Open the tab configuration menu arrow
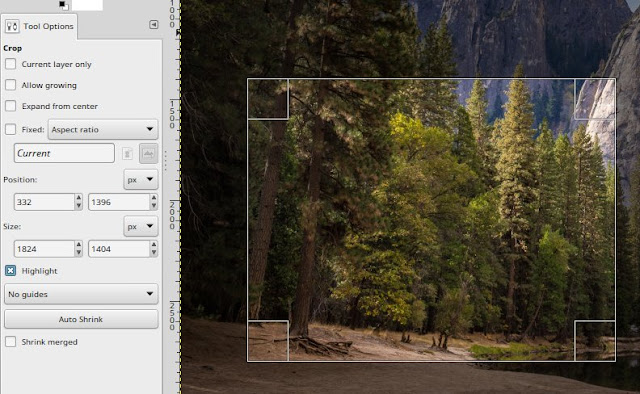 [x=153, y=25]
